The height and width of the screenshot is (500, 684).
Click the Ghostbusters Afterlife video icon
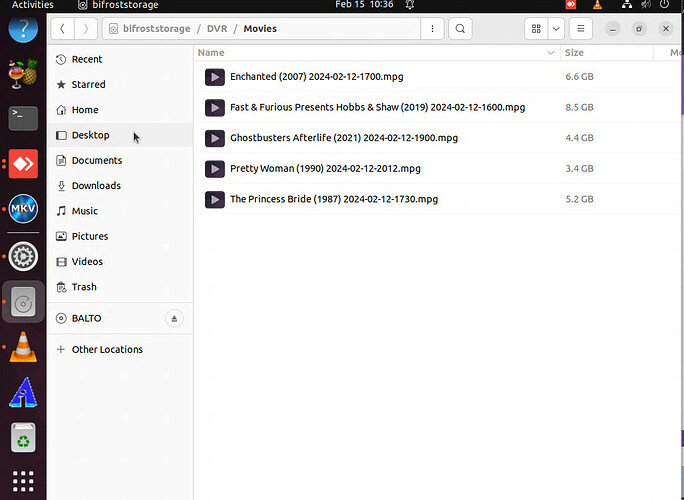[x=214, y=138]
